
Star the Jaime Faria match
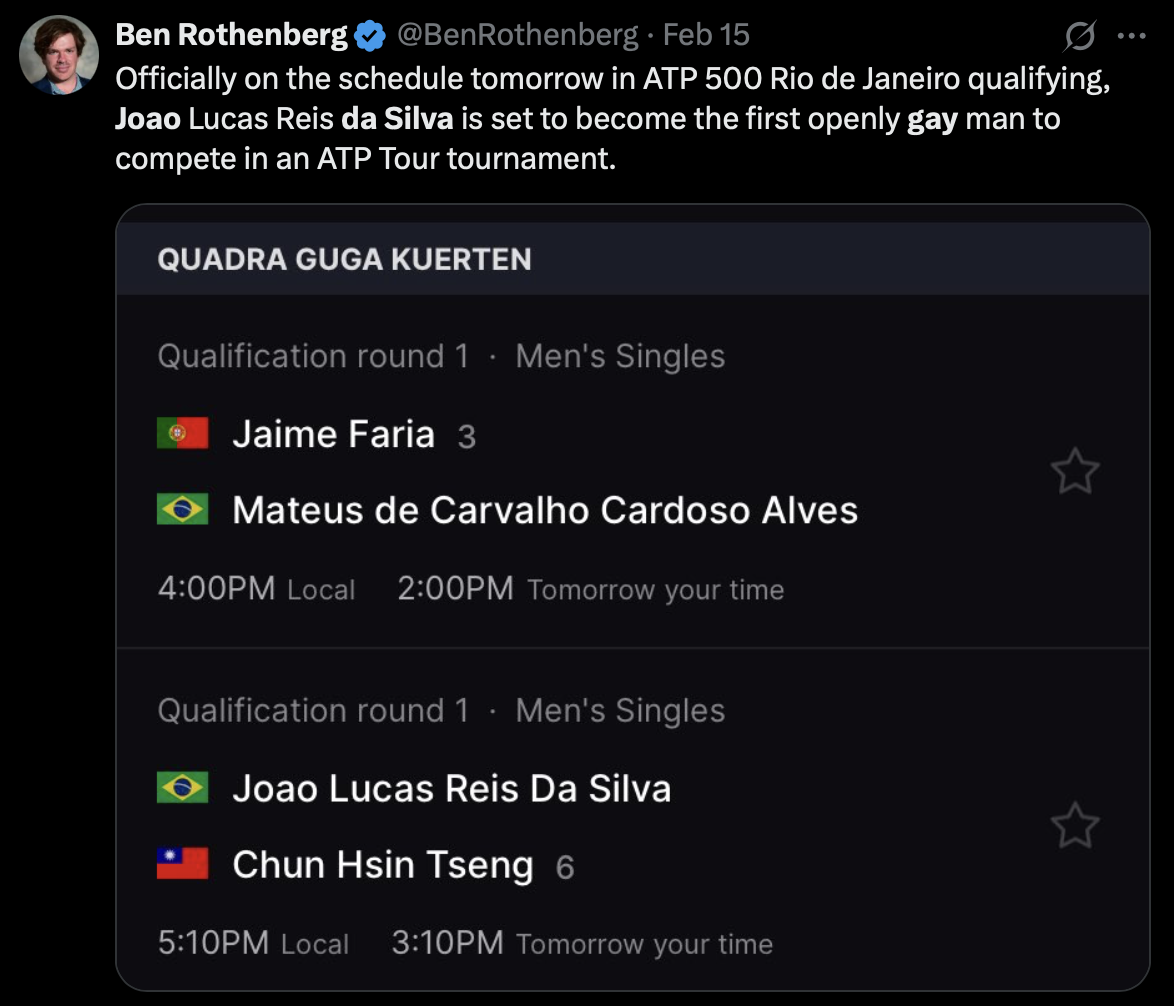pyautogui.click(x=1075, y=472)
